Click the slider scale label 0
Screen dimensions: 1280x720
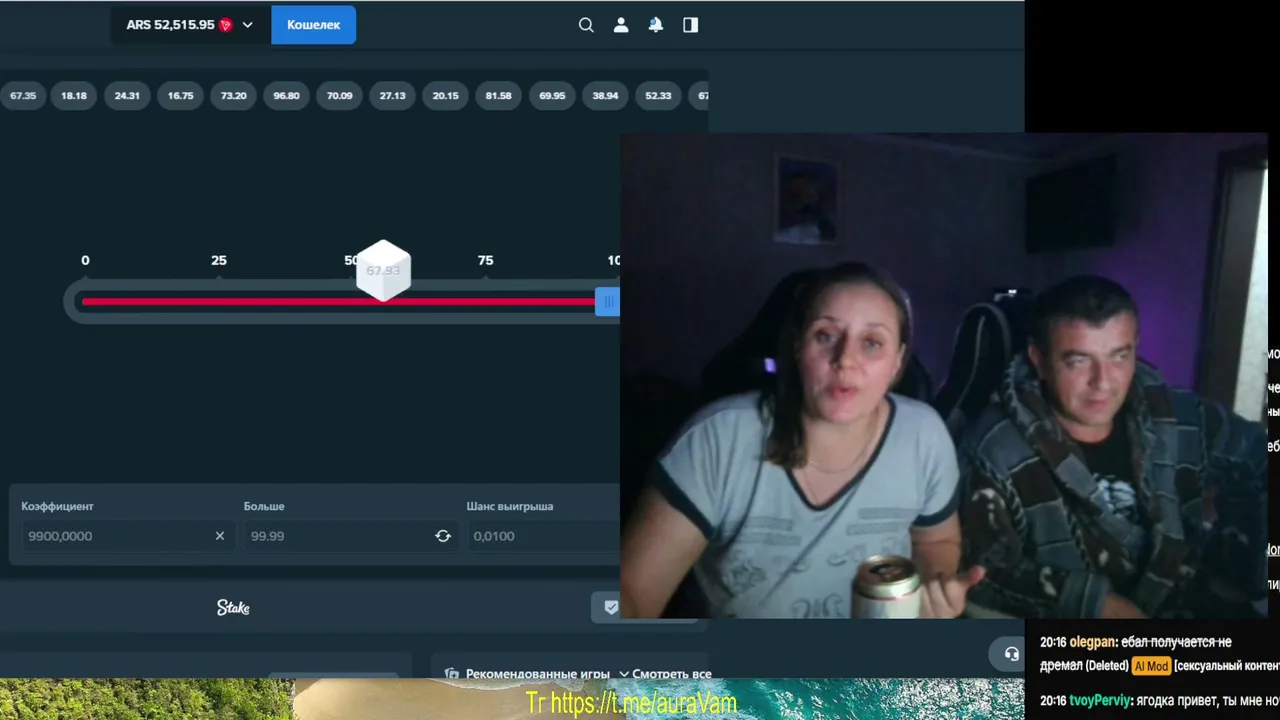[x=85, y=260]
